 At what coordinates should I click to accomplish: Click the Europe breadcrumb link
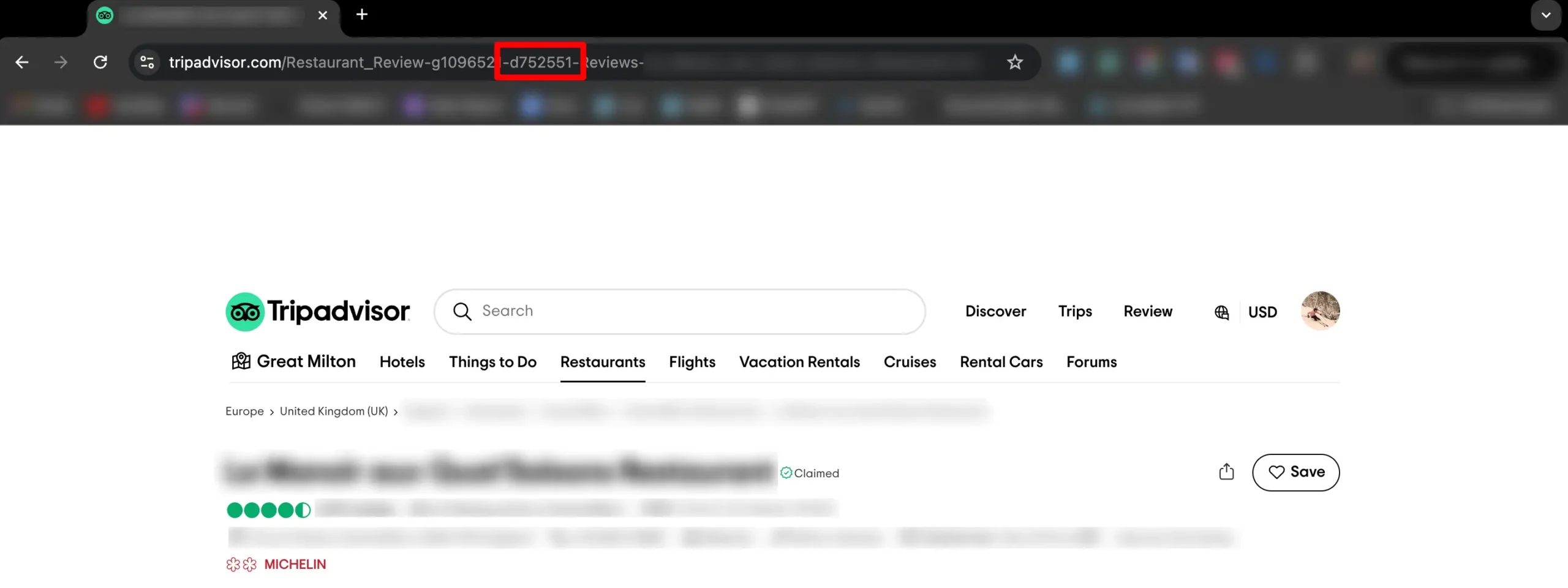coord(244,411)
